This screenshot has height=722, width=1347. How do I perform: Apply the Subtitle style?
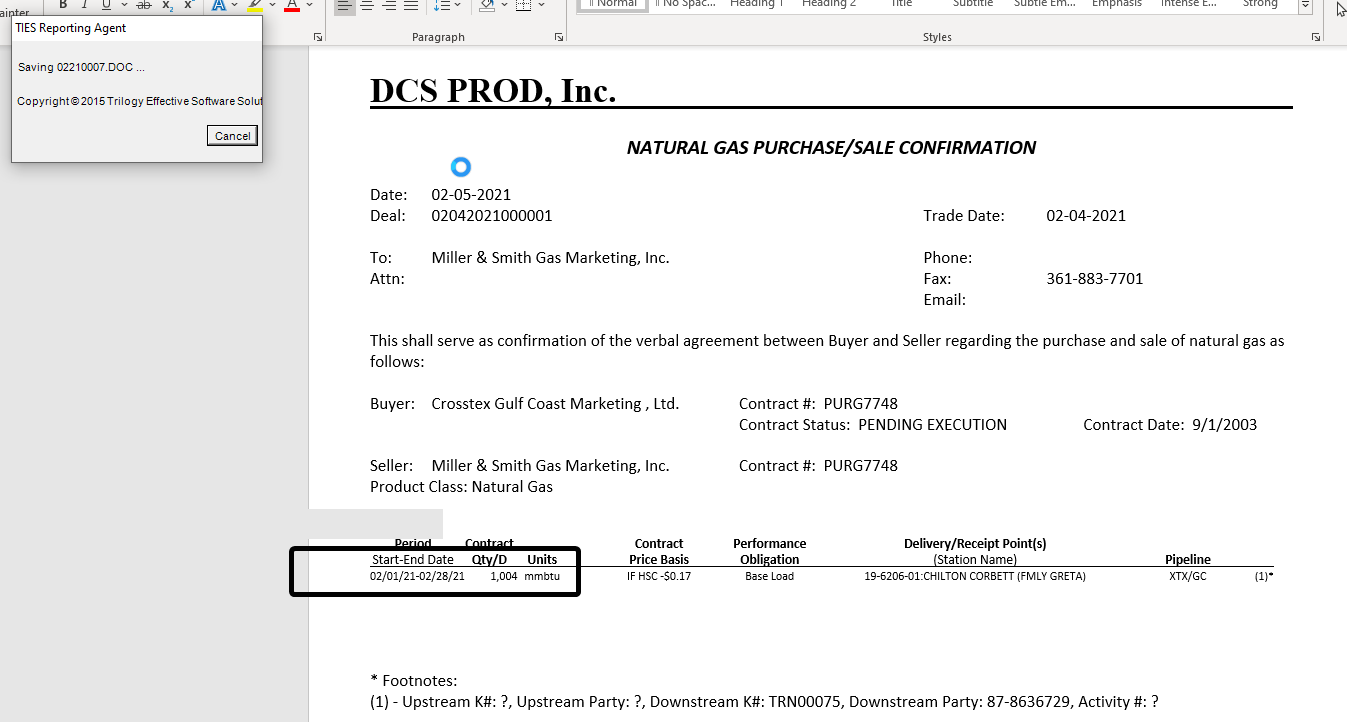click(x=973, y=4)
